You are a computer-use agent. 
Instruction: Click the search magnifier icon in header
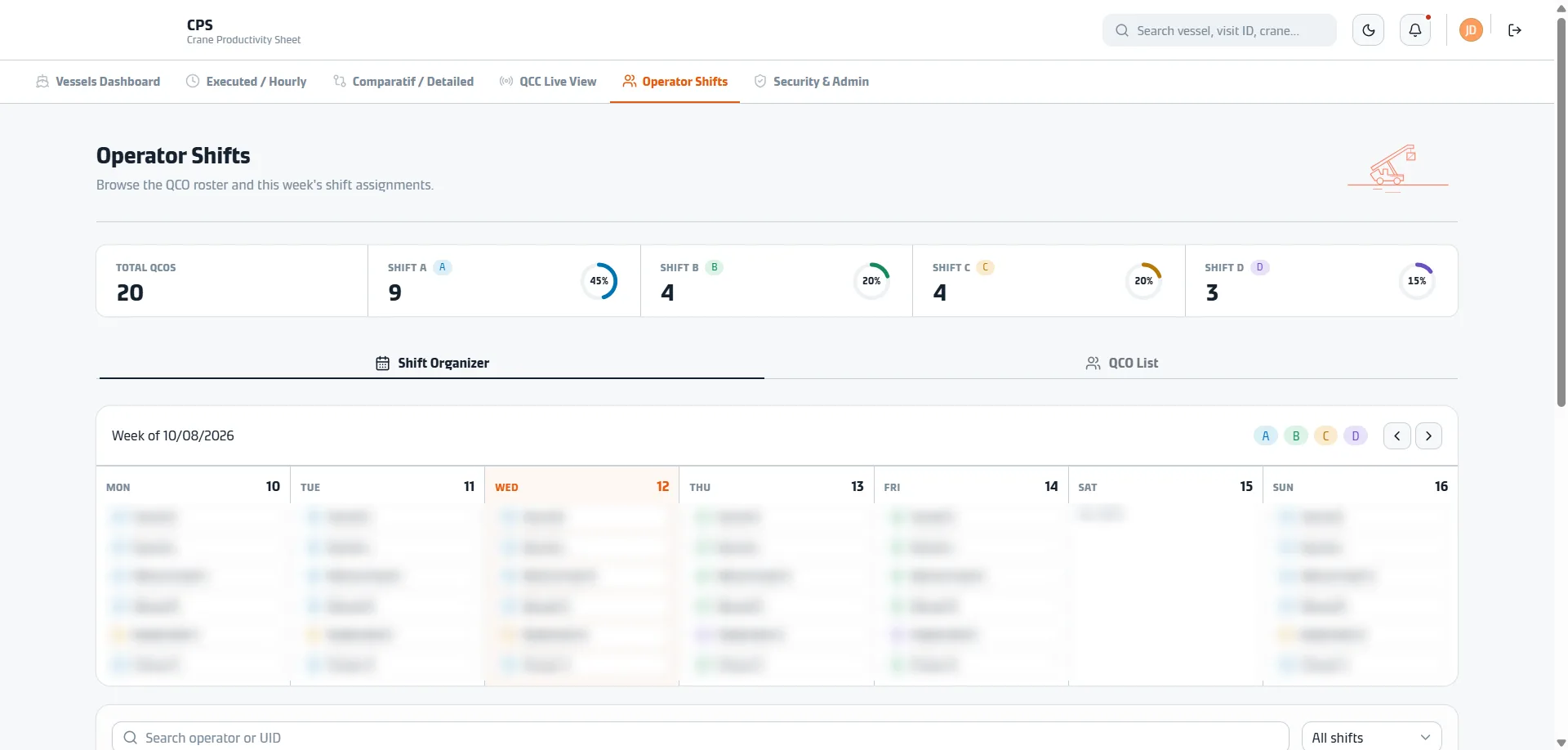1122,31
